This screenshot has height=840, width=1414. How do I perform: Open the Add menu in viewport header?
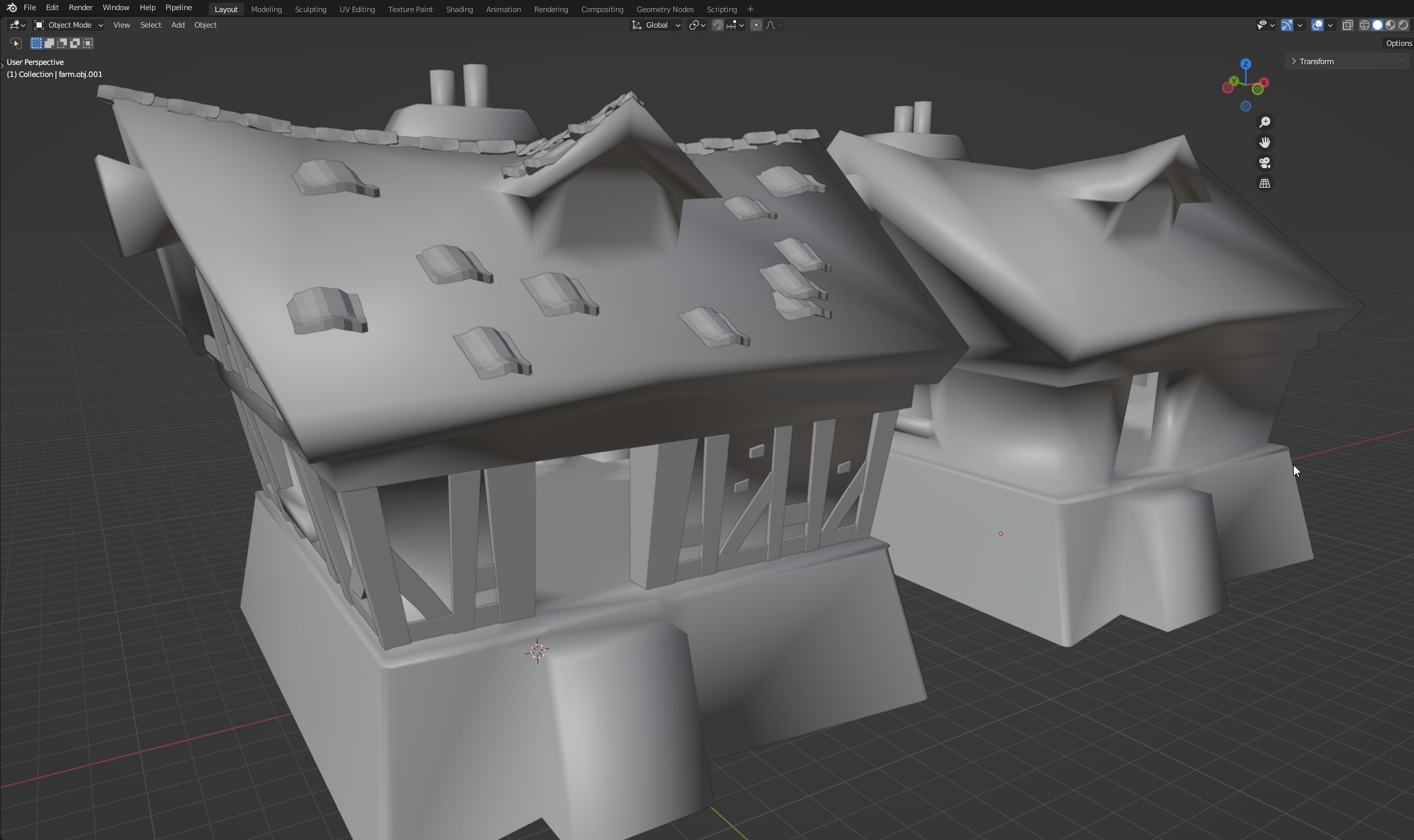[178, 25]
